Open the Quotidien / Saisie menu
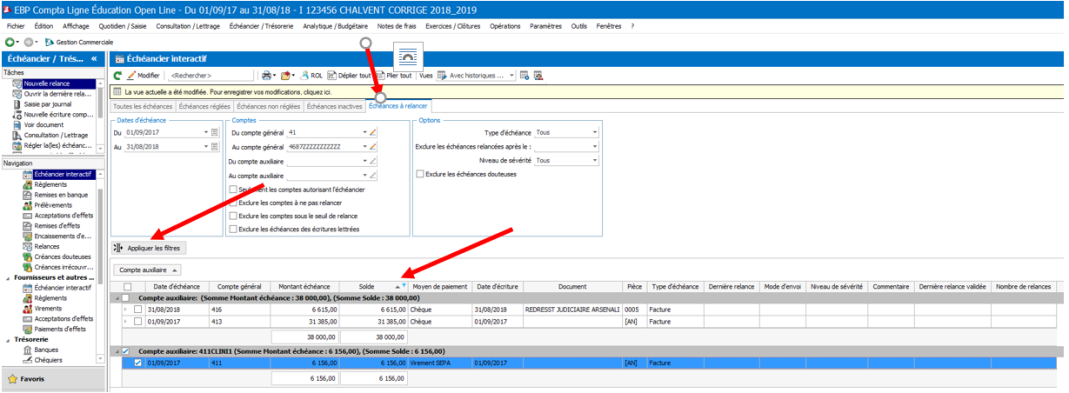 point(123,26)
